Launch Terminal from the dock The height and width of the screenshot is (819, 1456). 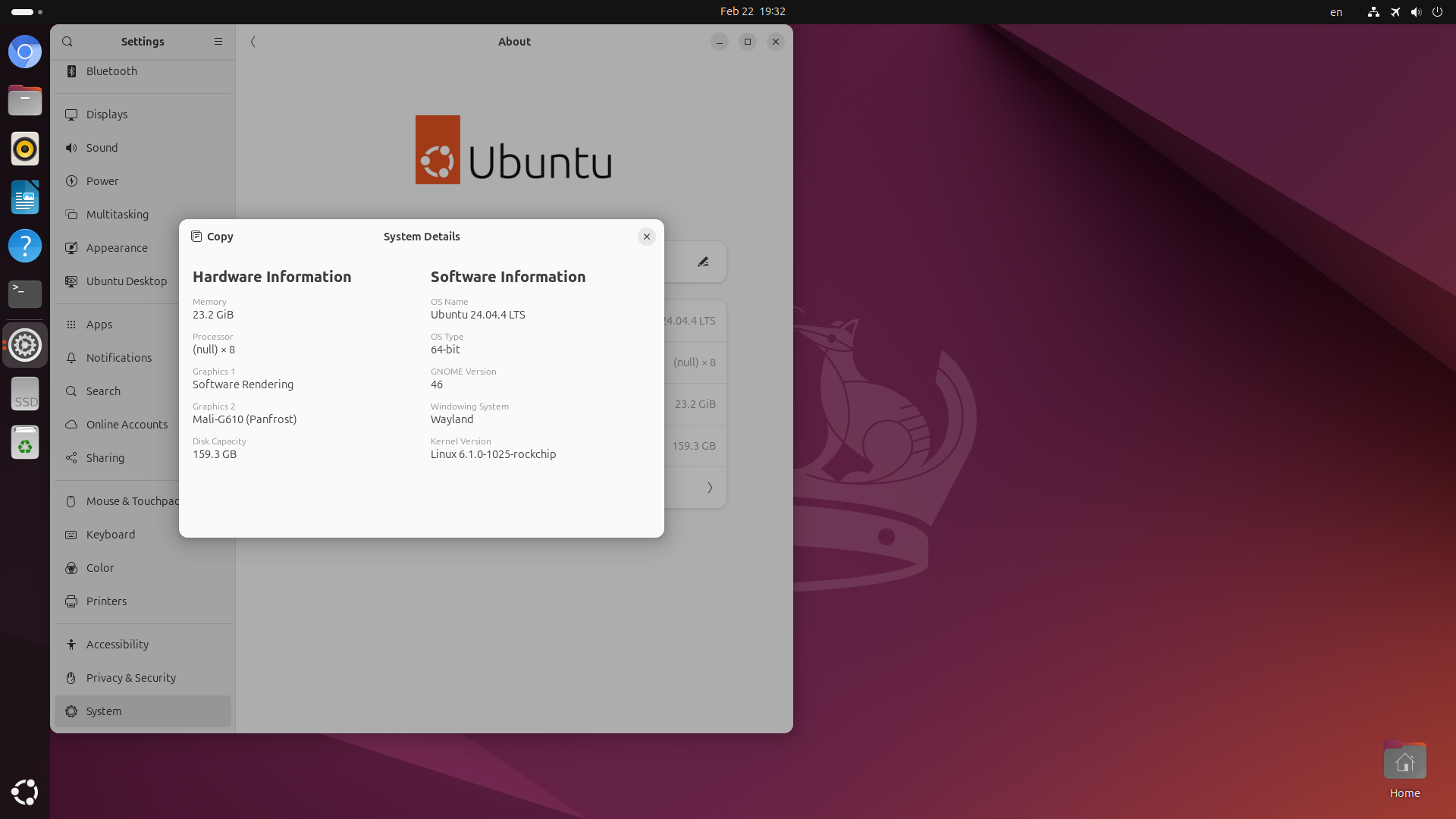pos(25,293)
